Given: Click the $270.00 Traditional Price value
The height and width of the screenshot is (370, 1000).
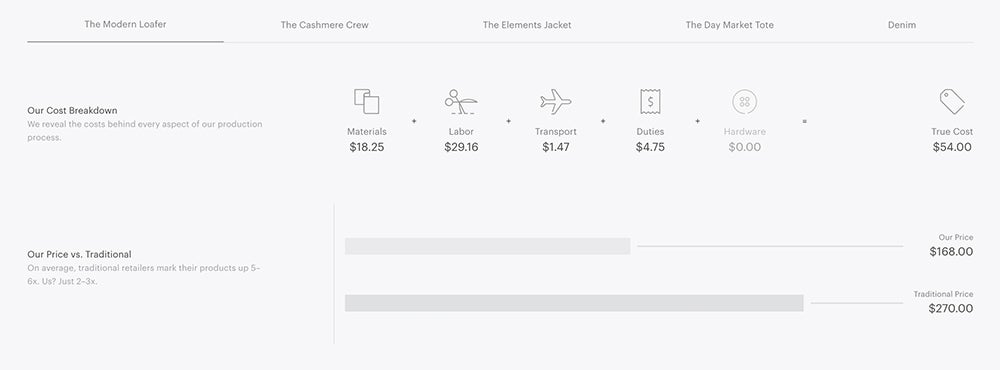Looking at the screenshot, I should pyautogui.click(x=951, y=309).
